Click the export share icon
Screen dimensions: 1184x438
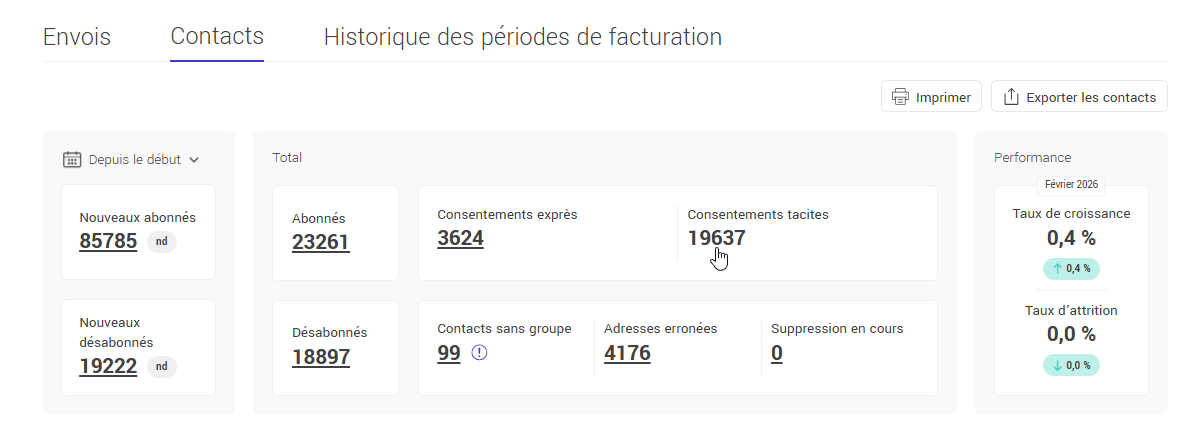tap(1011, 97)
